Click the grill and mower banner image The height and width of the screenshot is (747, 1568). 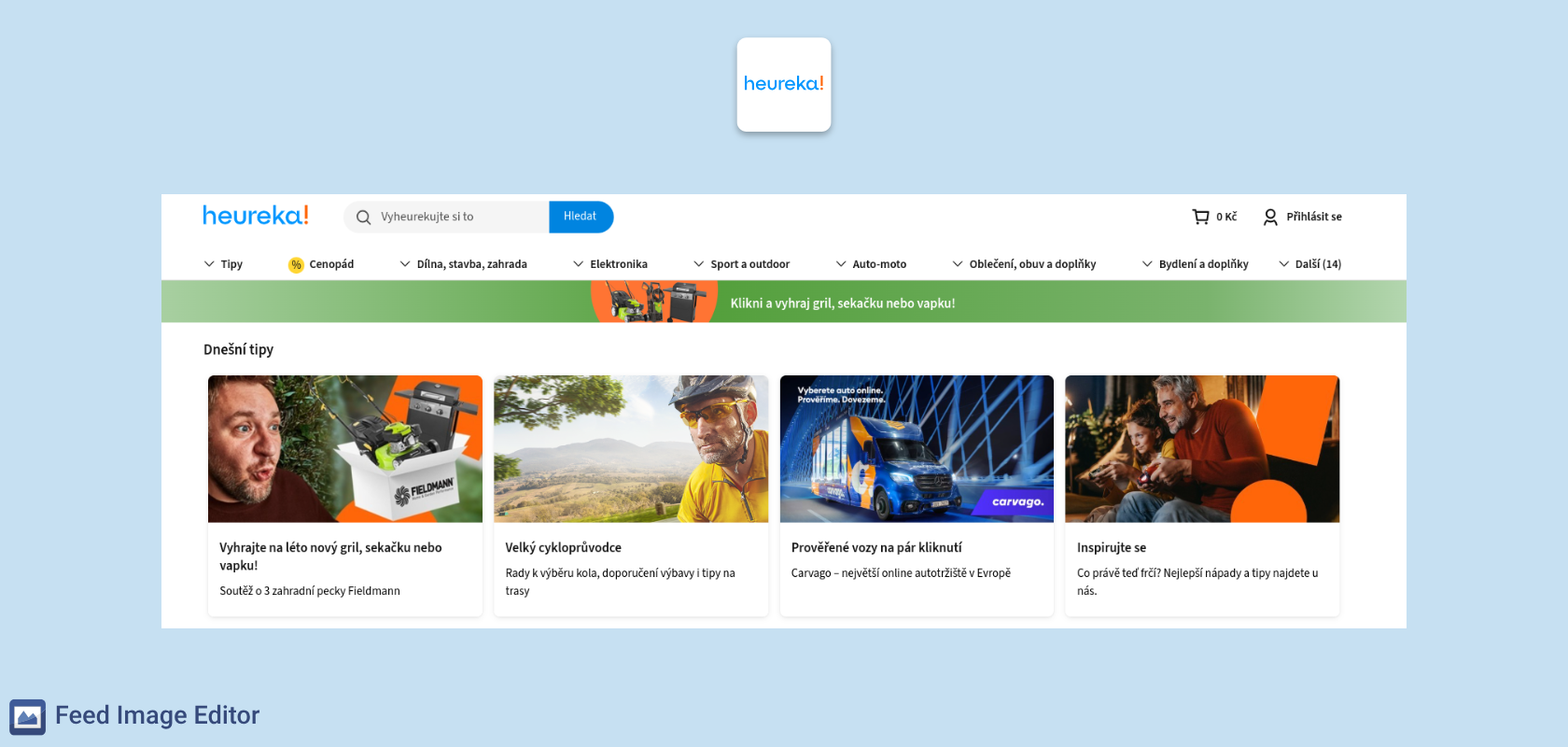[x=653, y=302]
